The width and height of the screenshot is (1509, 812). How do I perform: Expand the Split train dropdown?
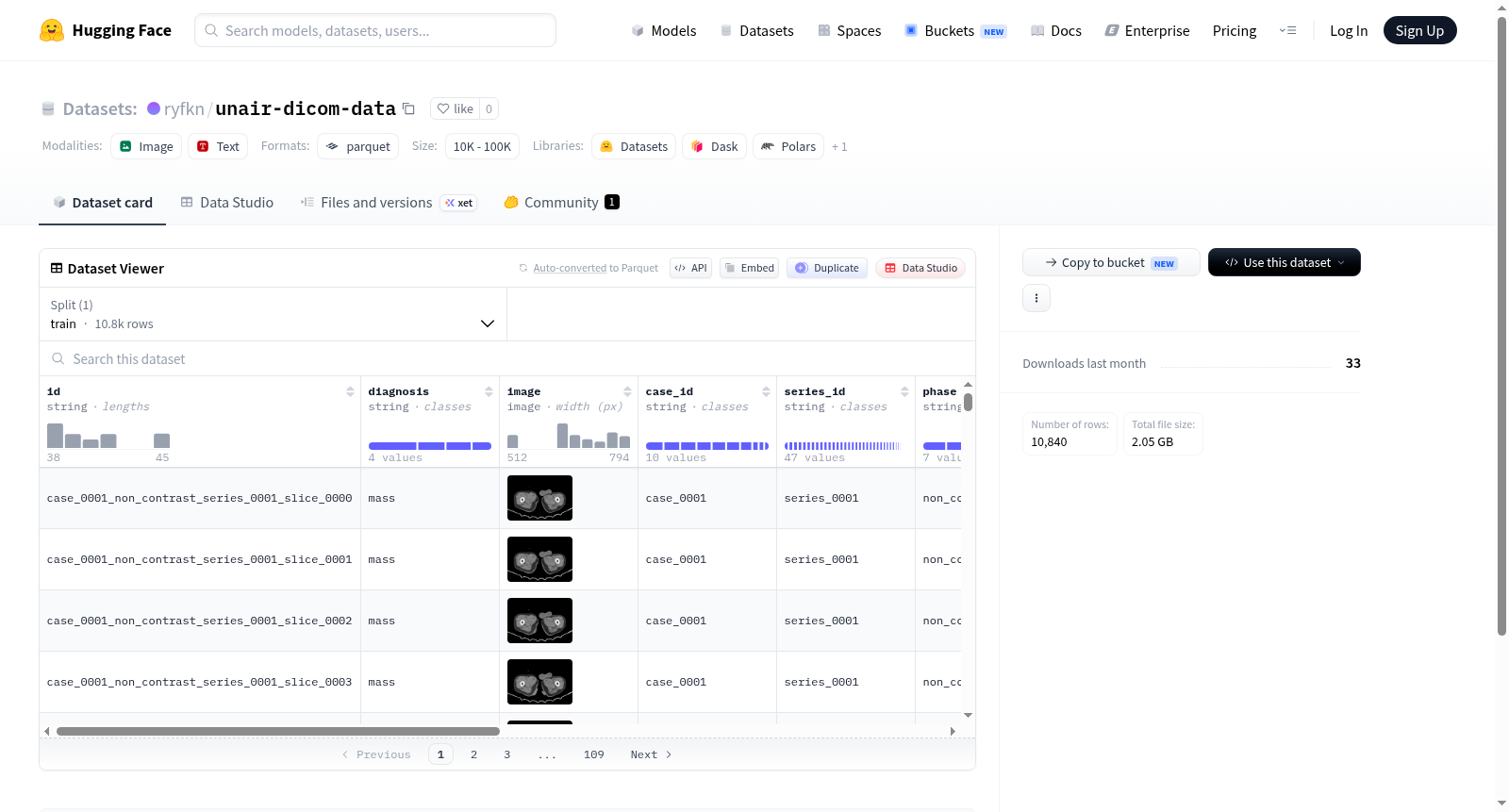pos(273,314)
